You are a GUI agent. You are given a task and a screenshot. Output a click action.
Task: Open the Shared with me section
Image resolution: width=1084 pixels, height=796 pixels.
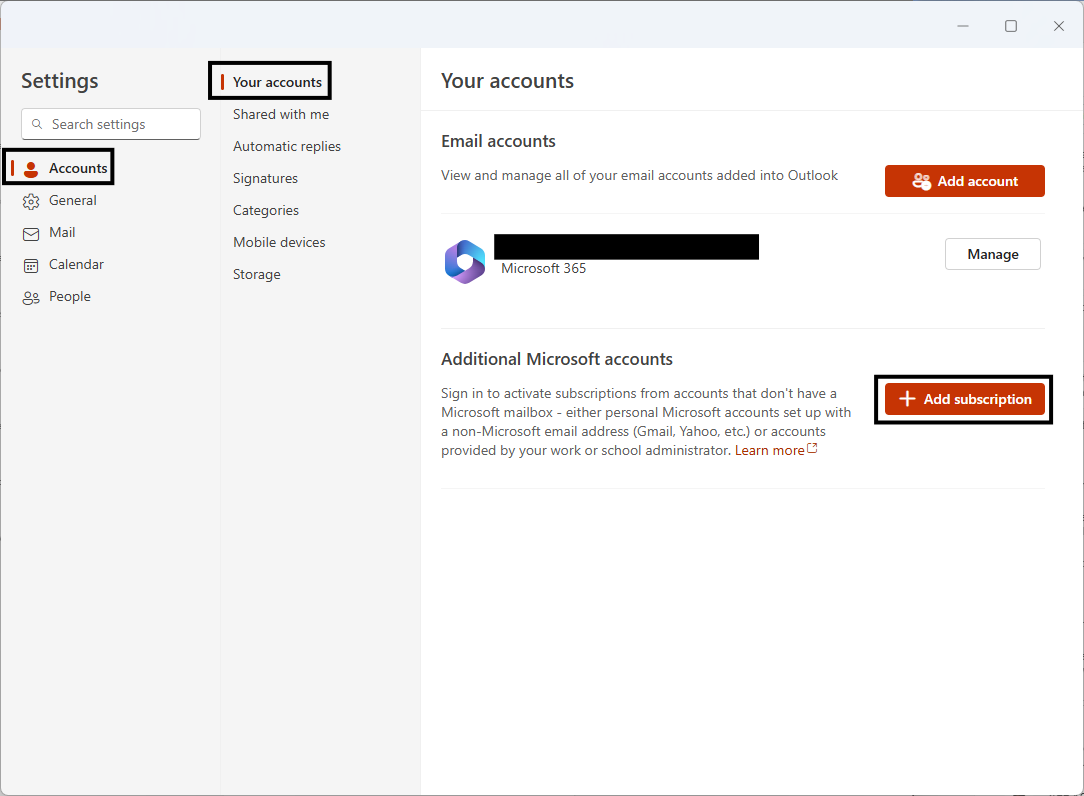280,114
